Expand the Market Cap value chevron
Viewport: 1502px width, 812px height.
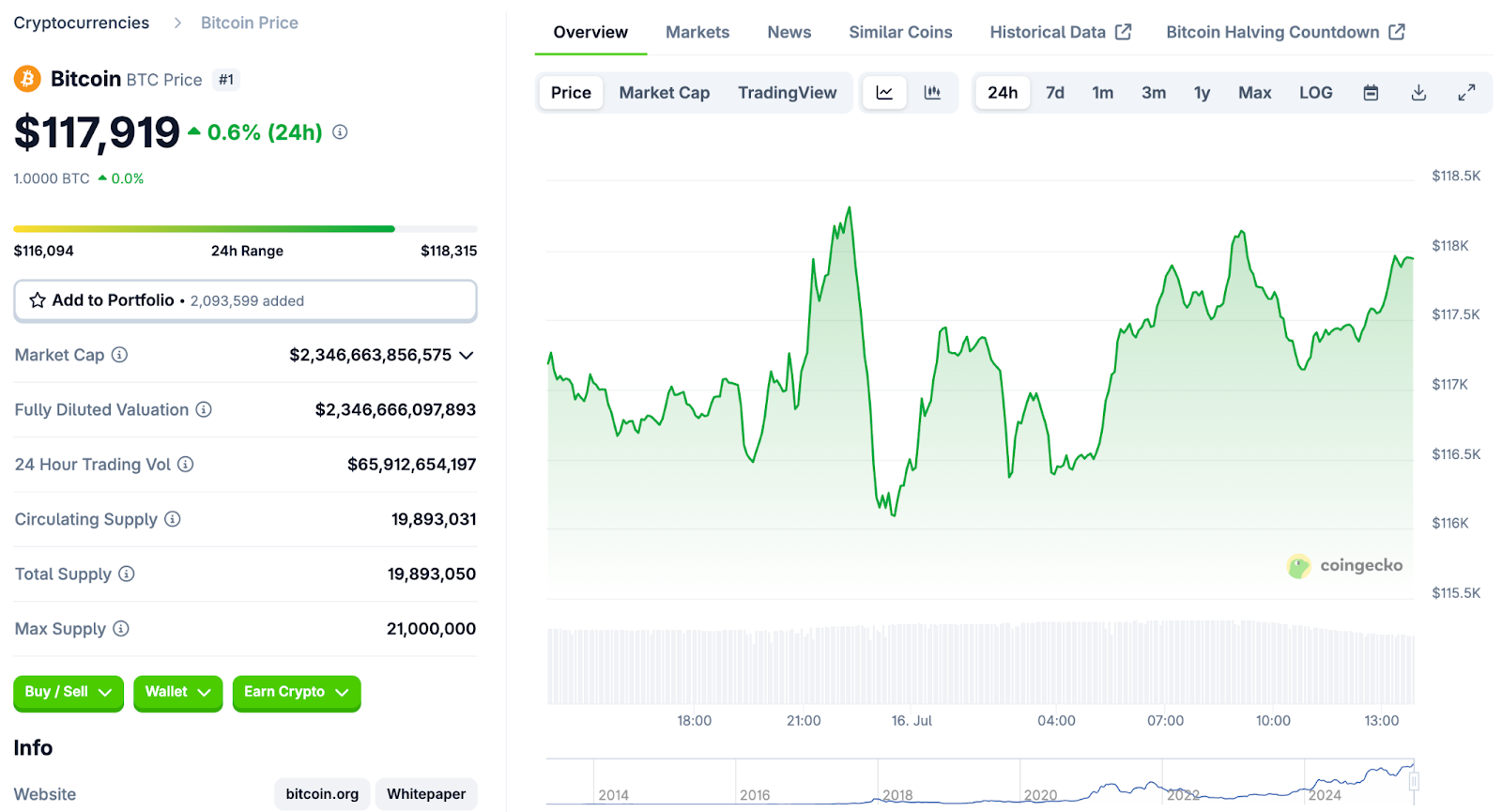click(467, 355)
